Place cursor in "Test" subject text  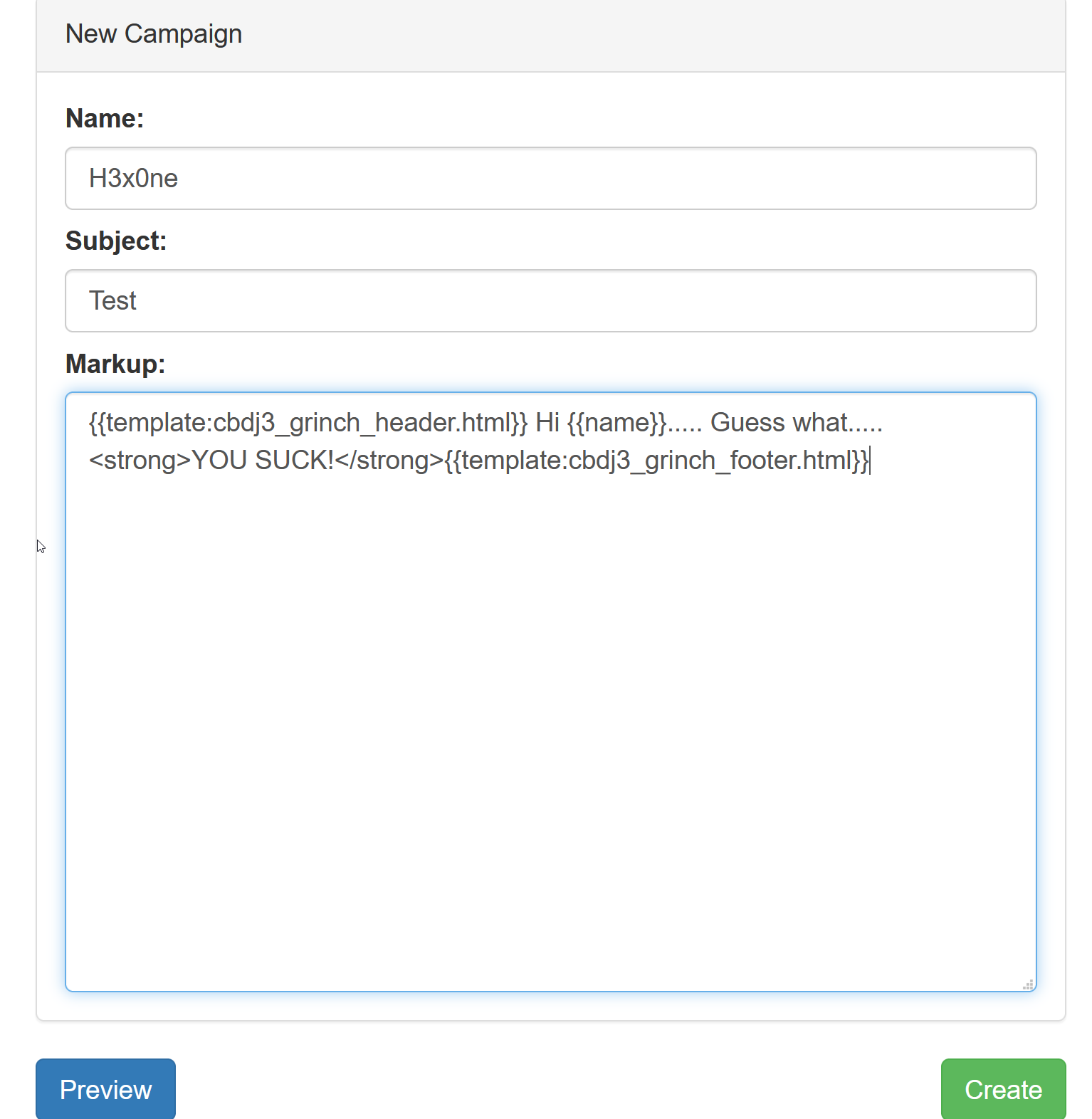[112, 301]
